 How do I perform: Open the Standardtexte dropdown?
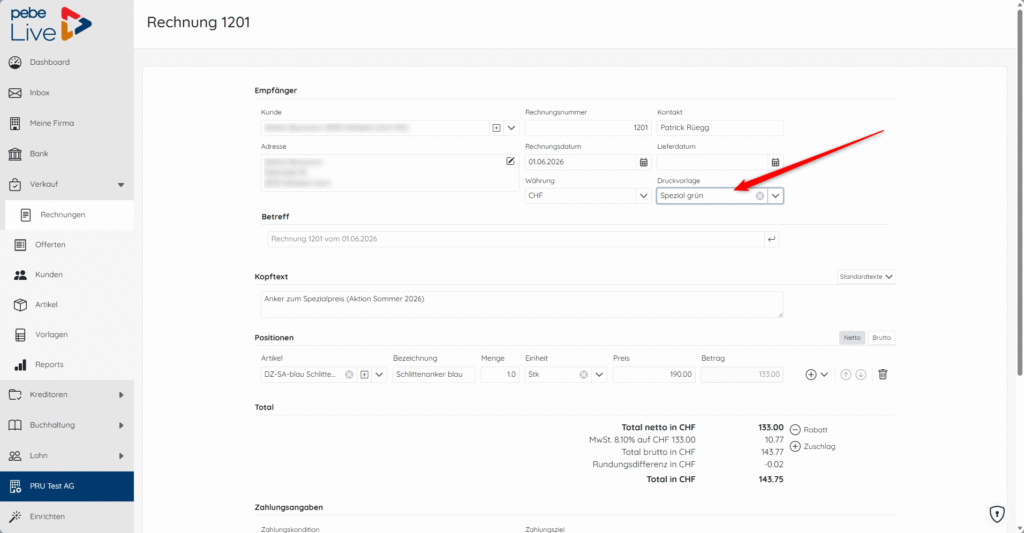[866, 277]
